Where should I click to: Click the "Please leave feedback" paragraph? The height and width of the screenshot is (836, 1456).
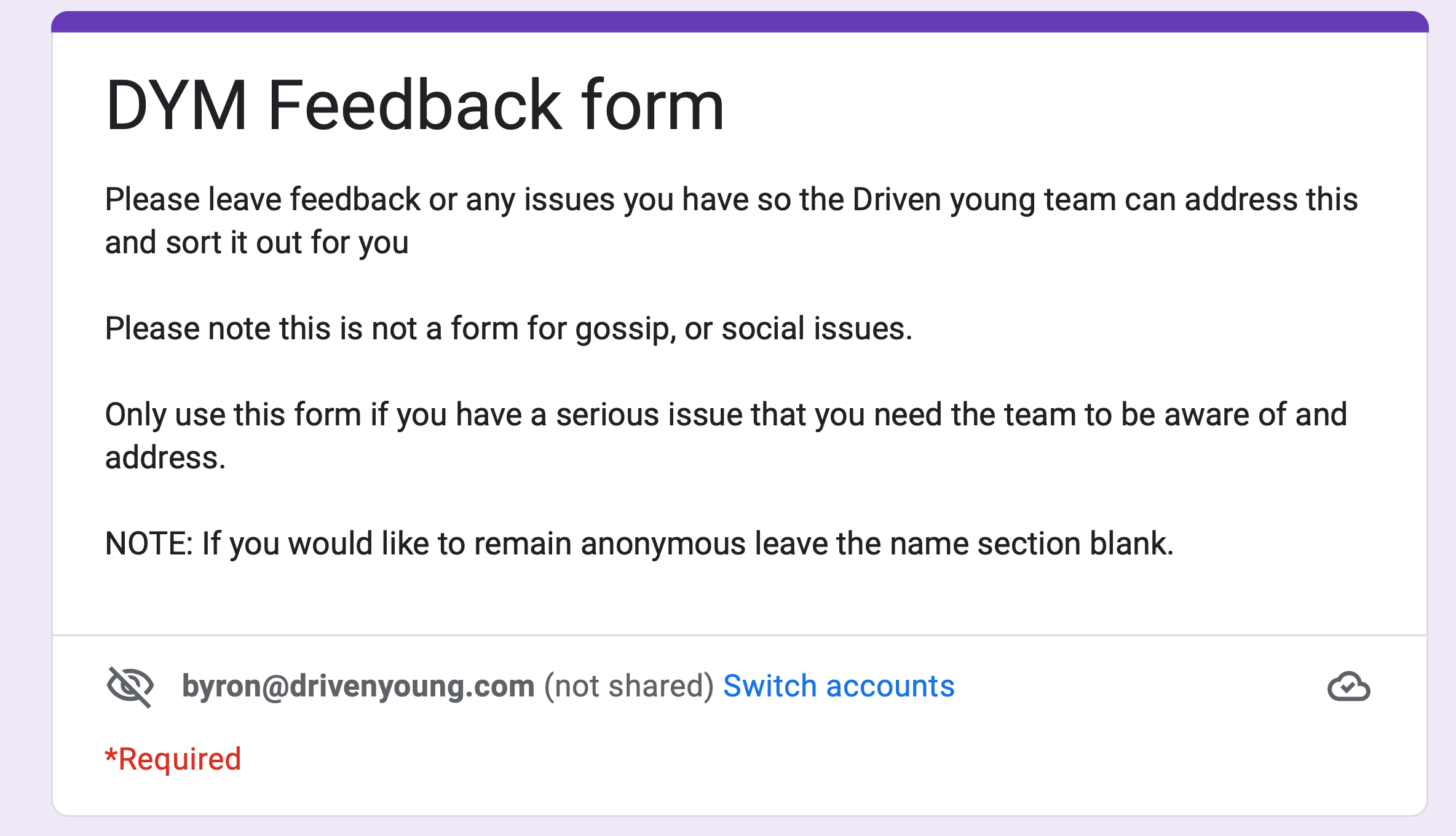[731, 221]
